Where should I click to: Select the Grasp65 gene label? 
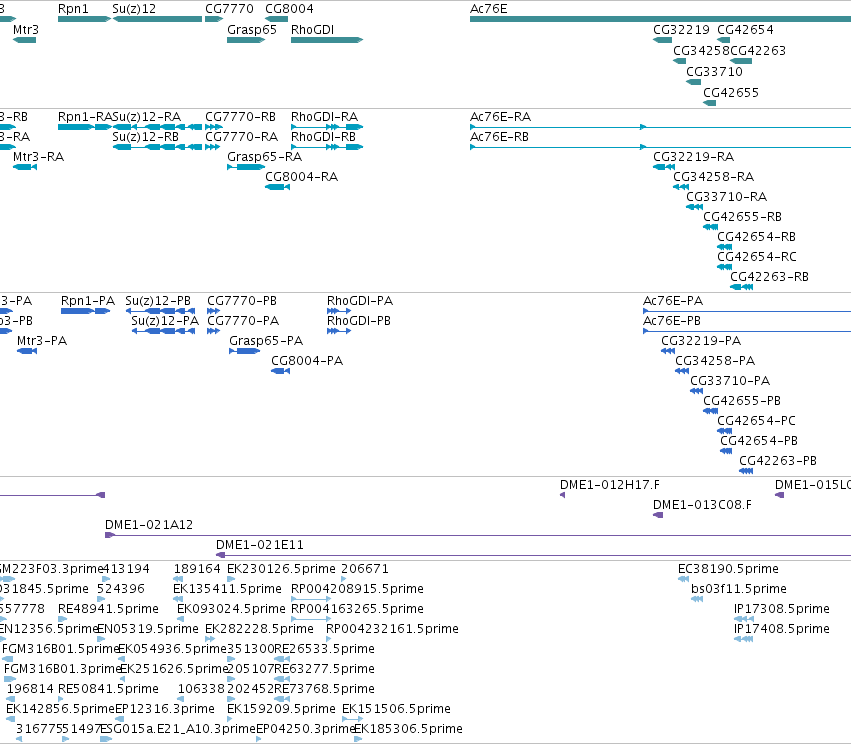(252, 30)
